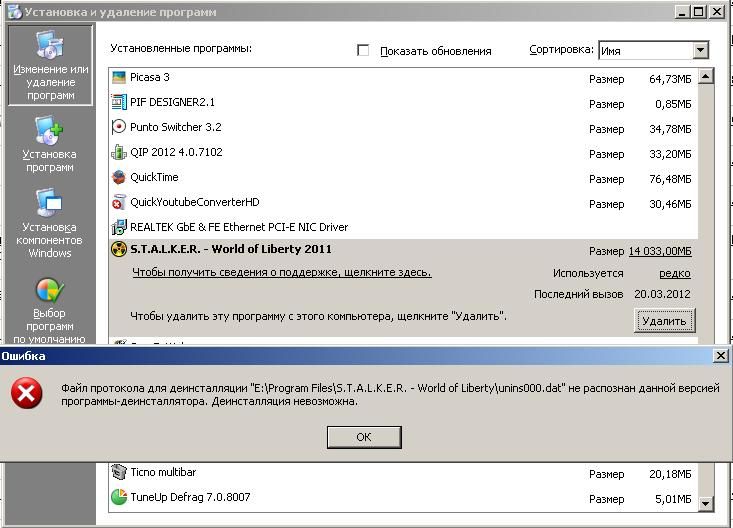The image size is (733, 528).
Task: Click the Picasa 3 program icon
Action: [x=119, y=77]
